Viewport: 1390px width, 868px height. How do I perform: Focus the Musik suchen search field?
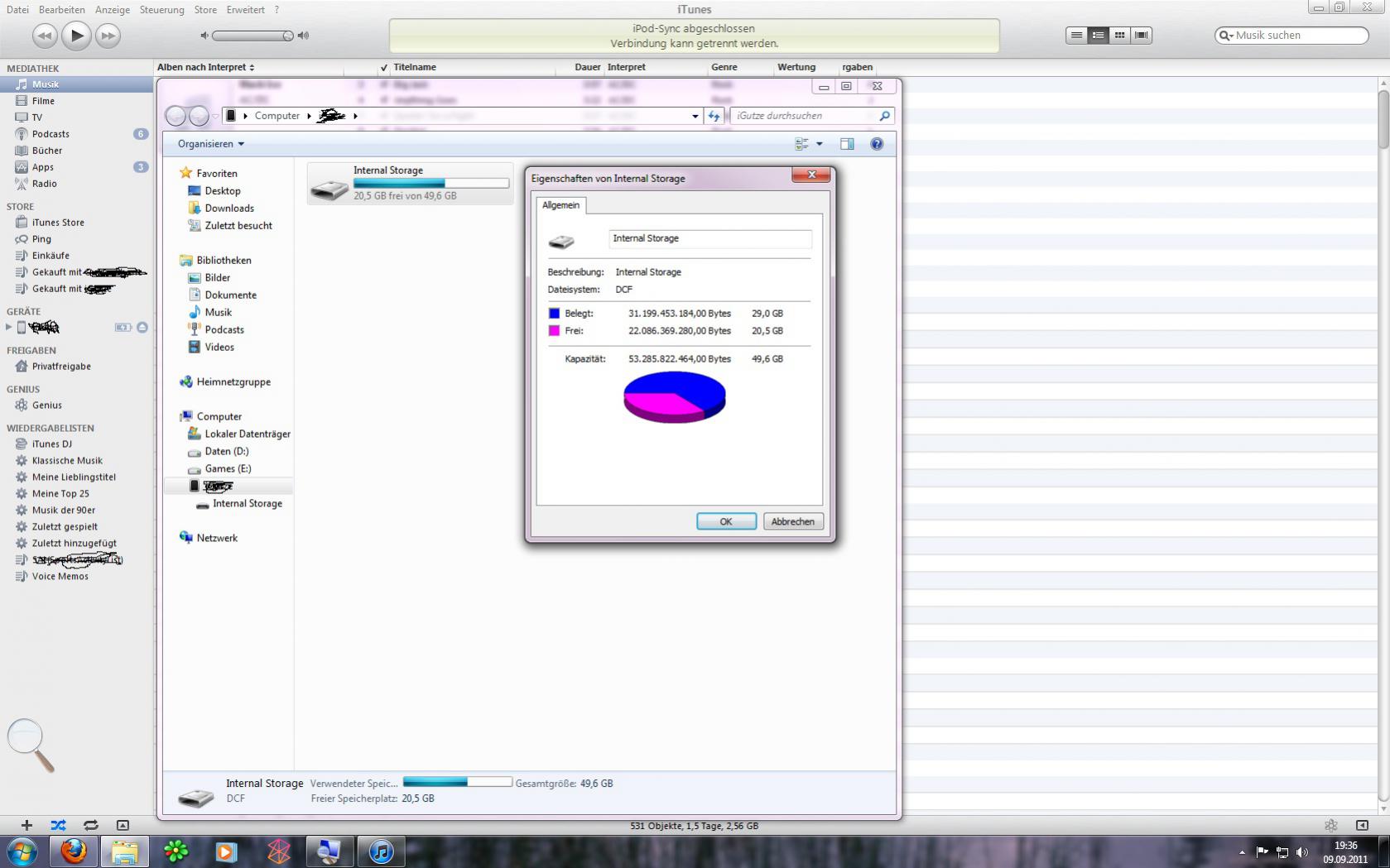pos(1291,36)
